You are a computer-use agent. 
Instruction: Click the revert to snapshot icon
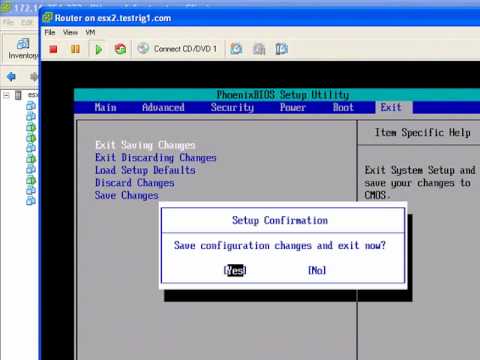coord(259,49)
